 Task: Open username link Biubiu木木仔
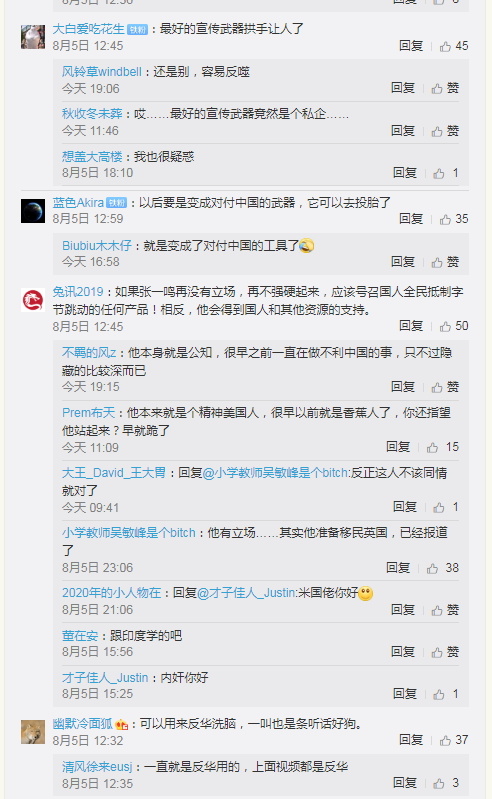[97, 246]
